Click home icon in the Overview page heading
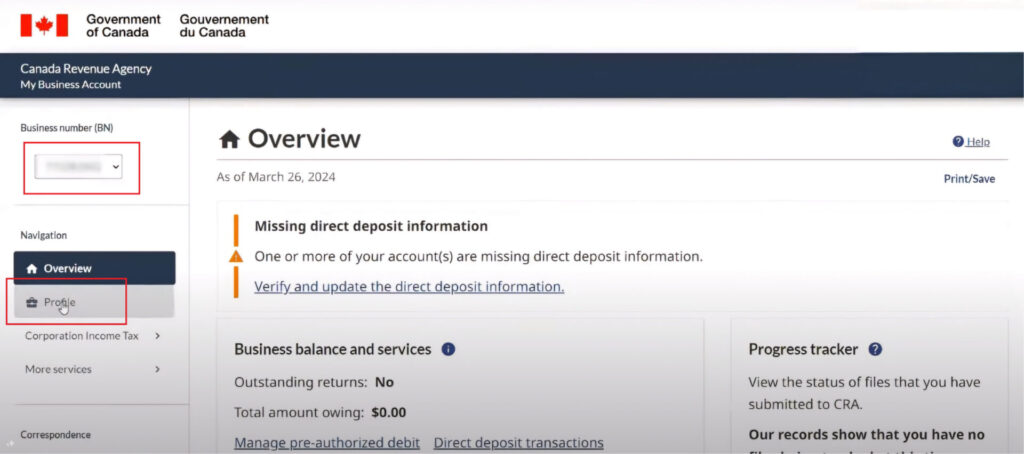Screen dimensions: 1024x454 point(230,139)
